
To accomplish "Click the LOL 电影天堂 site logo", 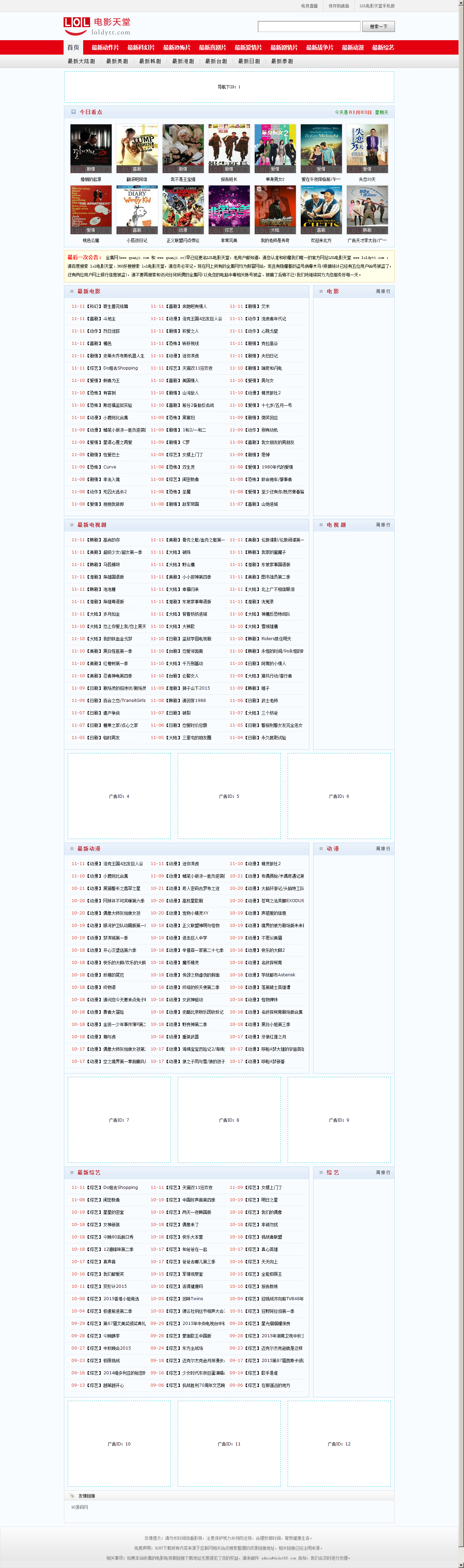I will click(97, 27).
